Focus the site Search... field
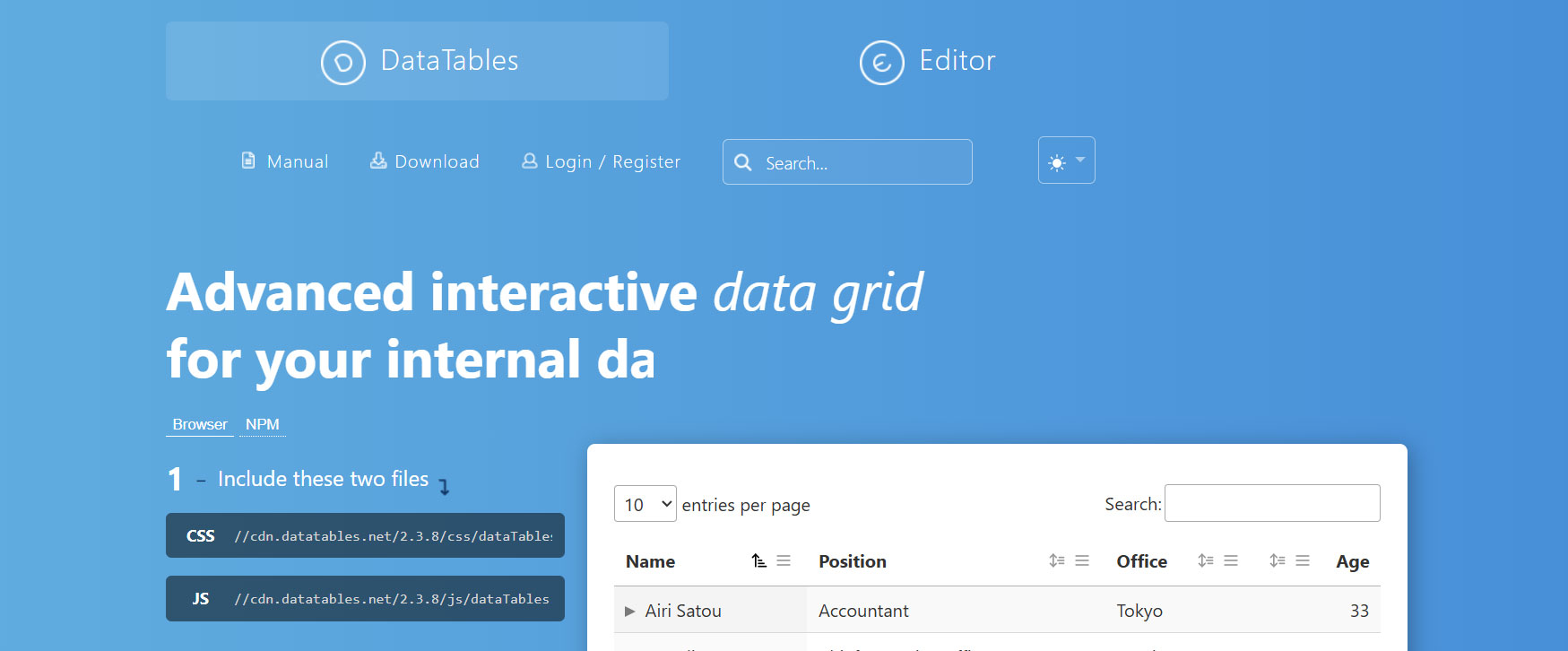This screenshot has width=1568, height=651. tap(847, 162)
